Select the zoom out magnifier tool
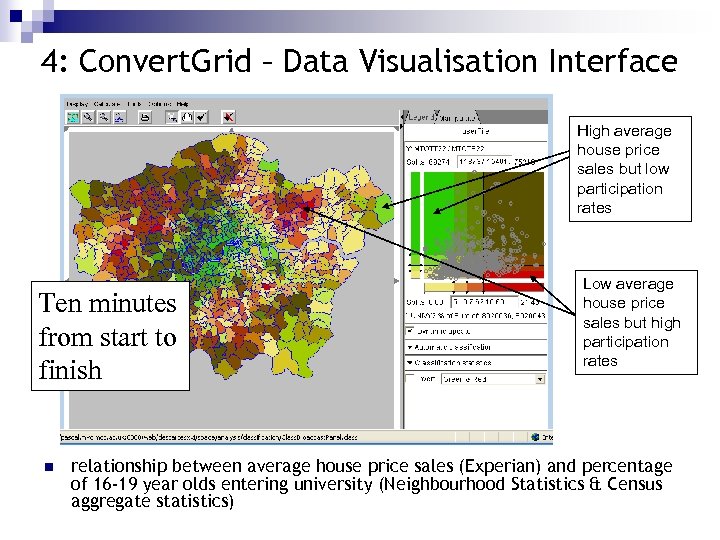Viewport: 720px width, 540px height. click(x=104, y=118)
